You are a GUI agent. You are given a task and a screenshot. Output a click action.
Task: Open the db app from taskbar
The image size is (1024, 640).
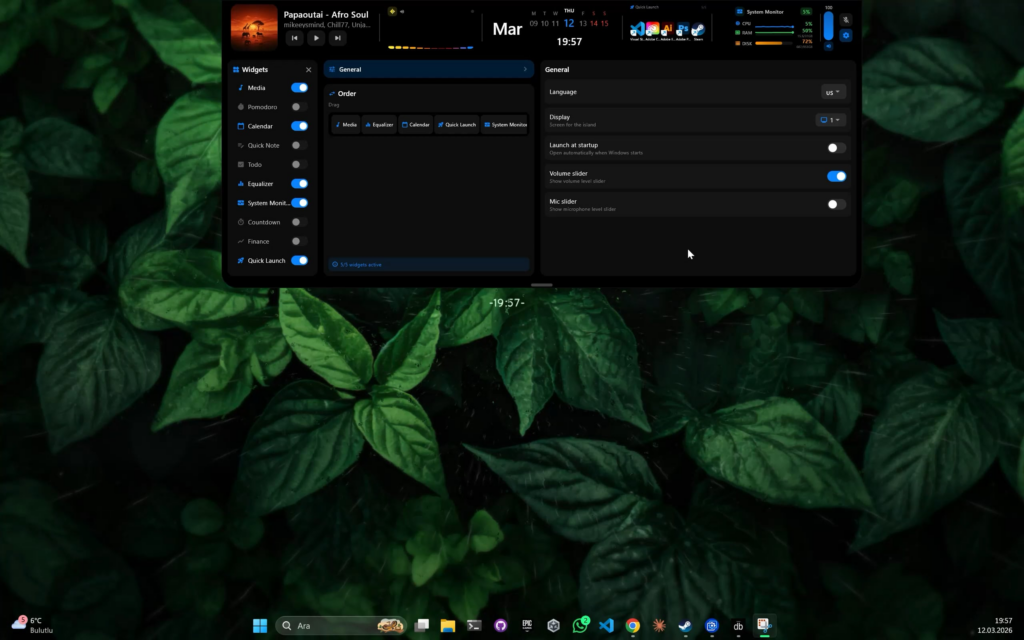coord(738,626)
